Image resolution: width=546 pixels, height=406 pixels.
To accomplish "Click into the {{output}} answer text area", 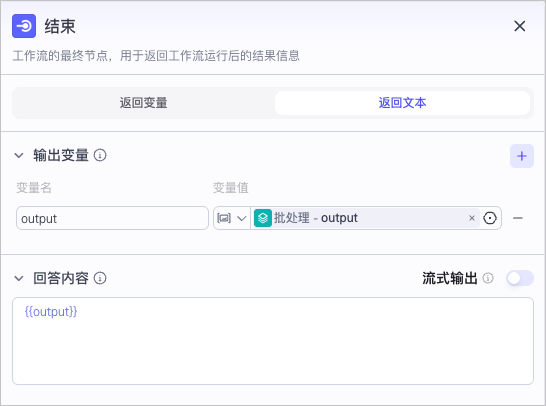I will point(273,341).
